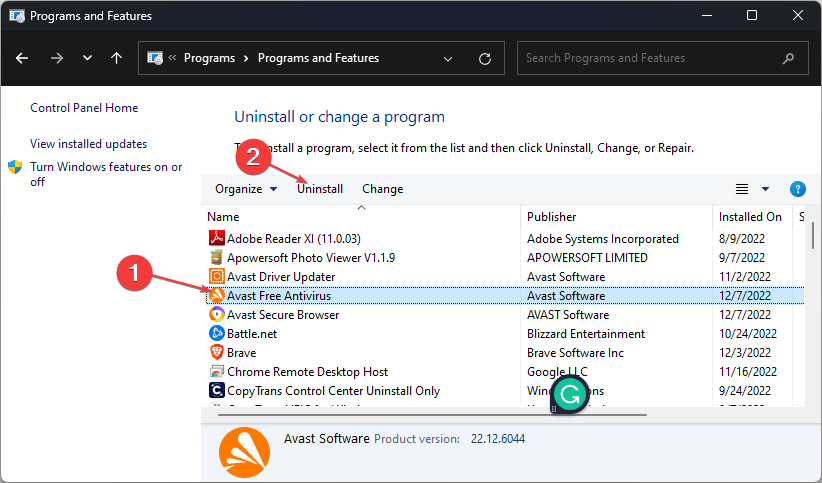Viewport: 822px width, 483px height.
Task: Click the Change toolbar button
Action: [x=383, y=189]
